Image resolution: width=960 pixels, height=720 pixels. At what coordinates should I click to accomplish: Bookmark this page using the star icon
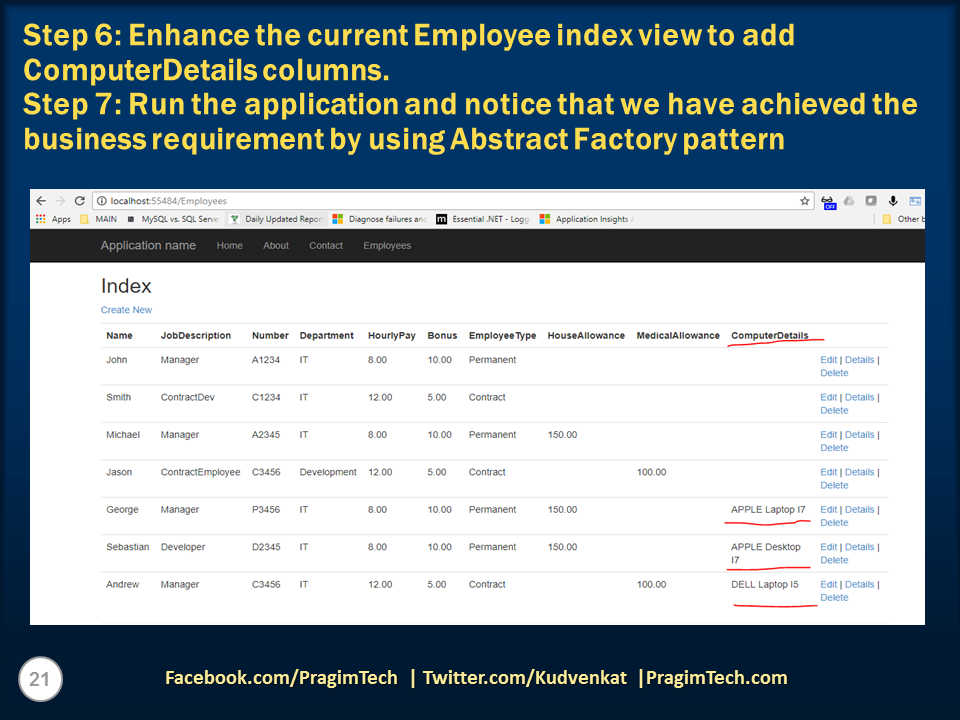coord(805,199)
